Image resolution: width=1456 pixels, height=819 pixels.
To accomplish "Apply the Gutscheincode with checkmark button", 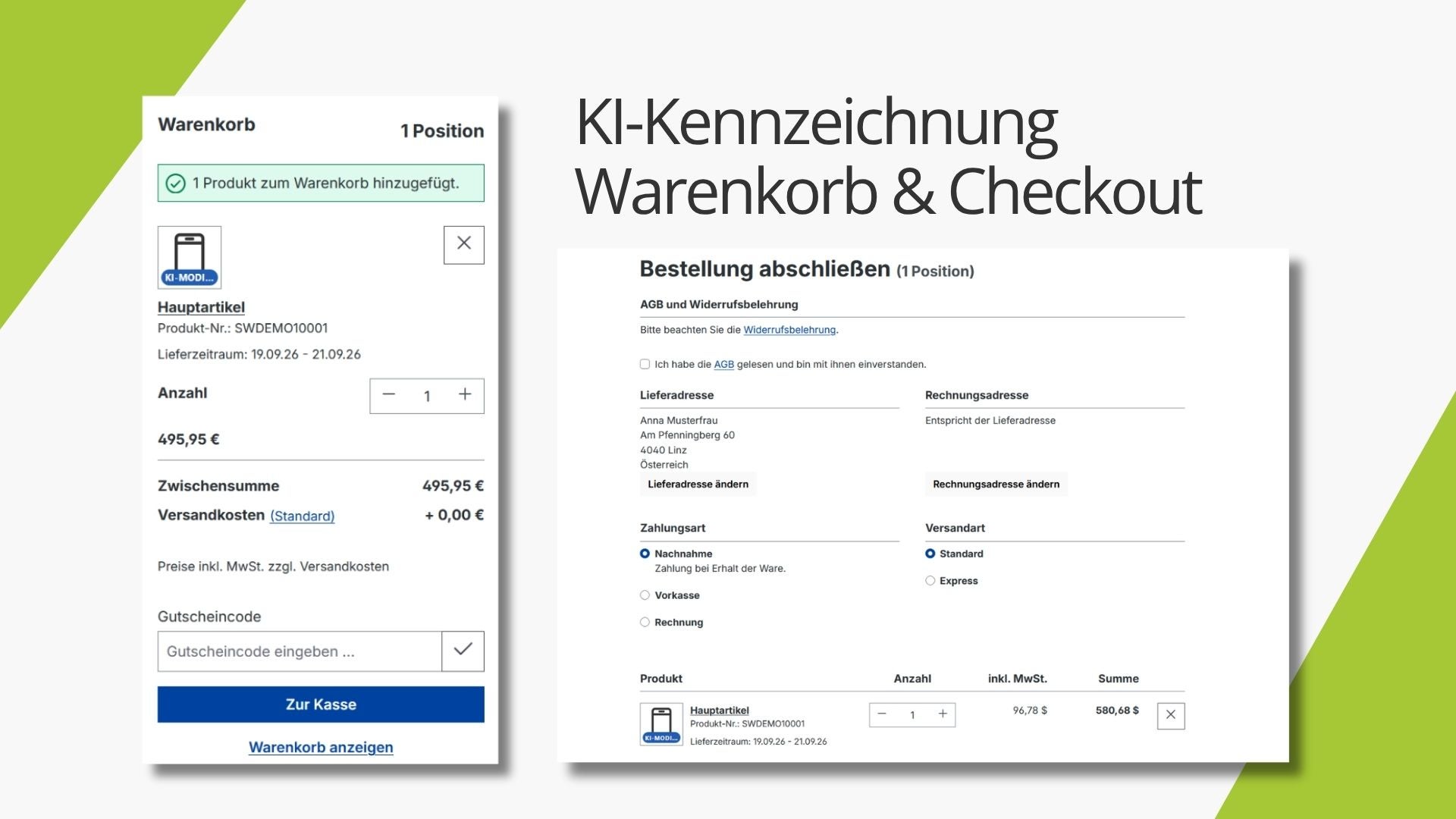I will click(463, 651).
